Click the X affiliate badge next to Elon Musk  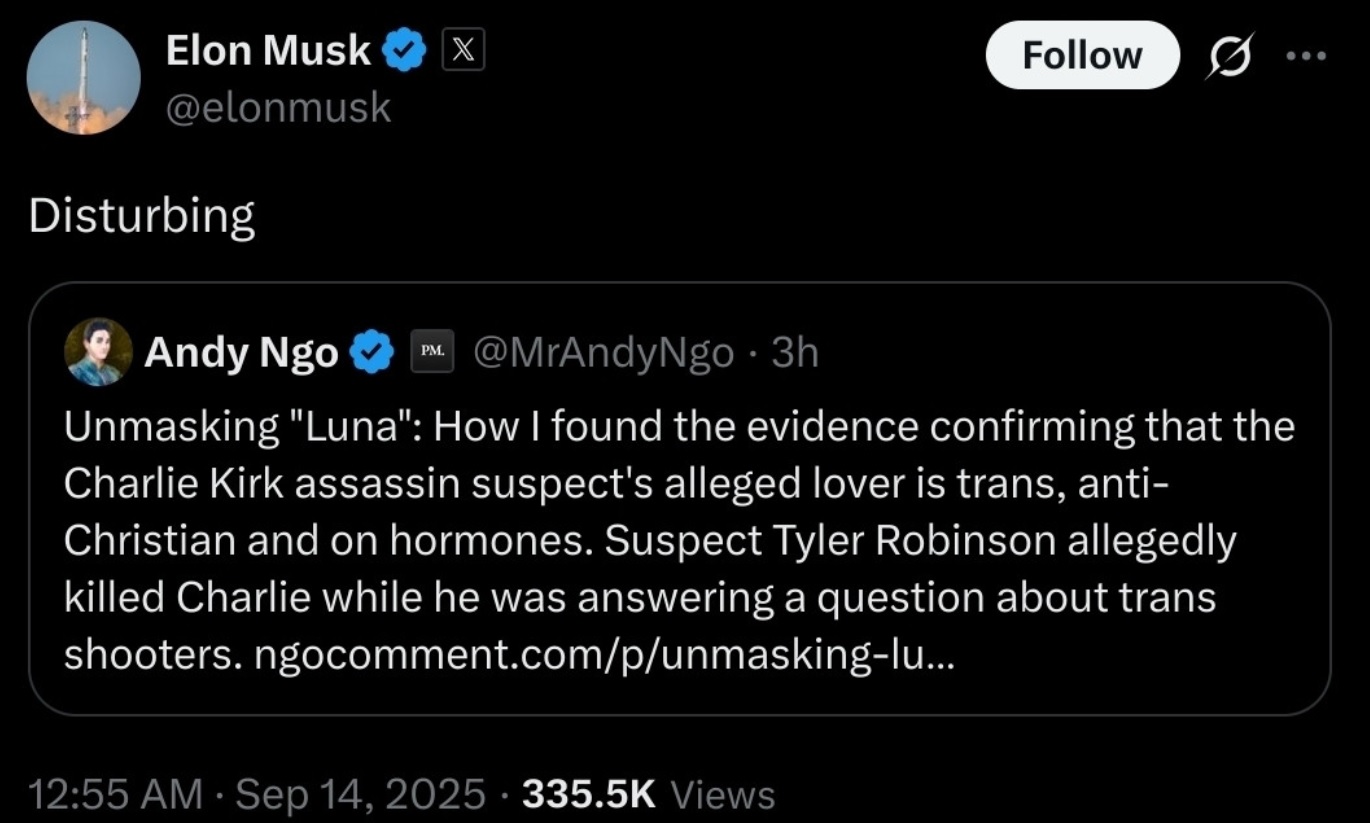pyautogui.click(x=462, y=50)
